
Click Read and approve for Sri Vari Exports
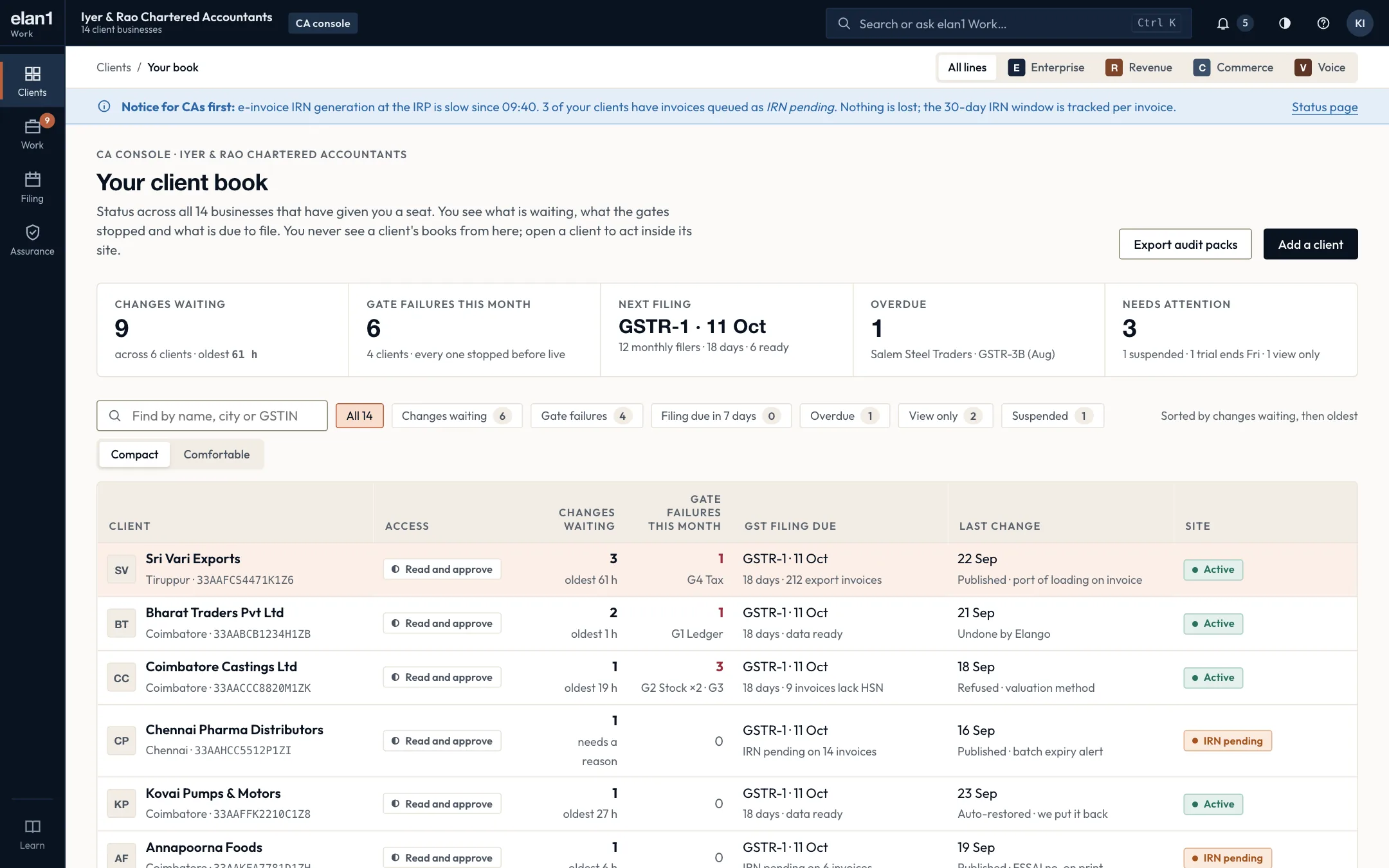click(442, 570)
